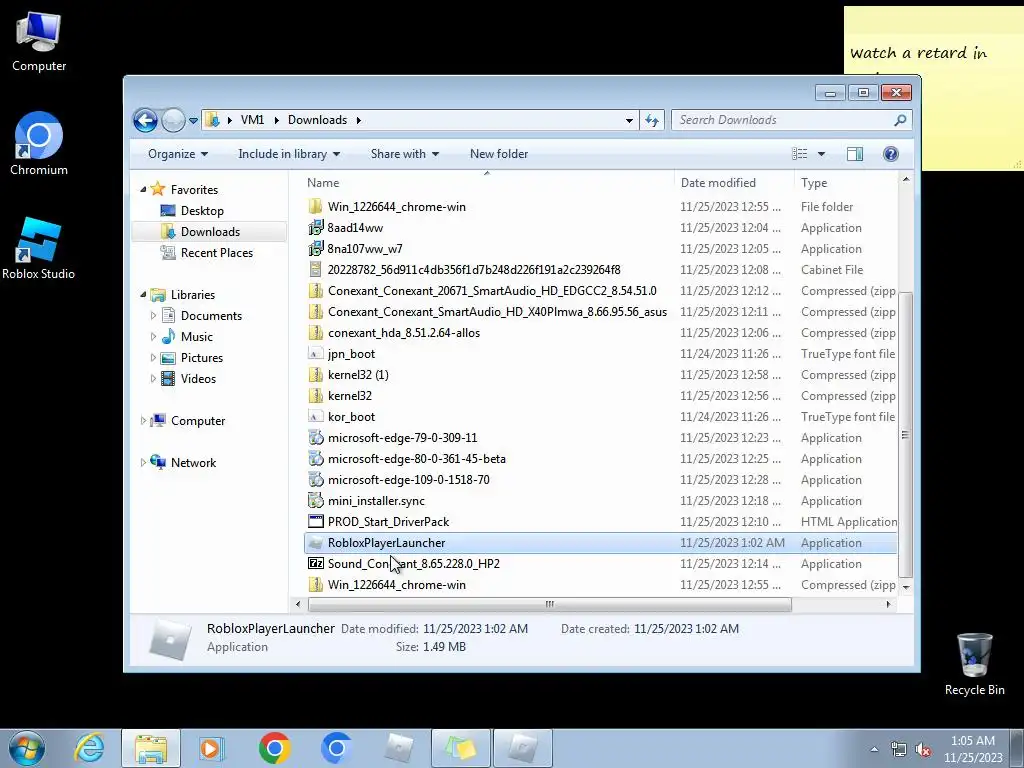The height and width of the screenshot is (768, 1024).
Task: Open the Roblox Studio desktop shortcut
Action: click(39, 248)
